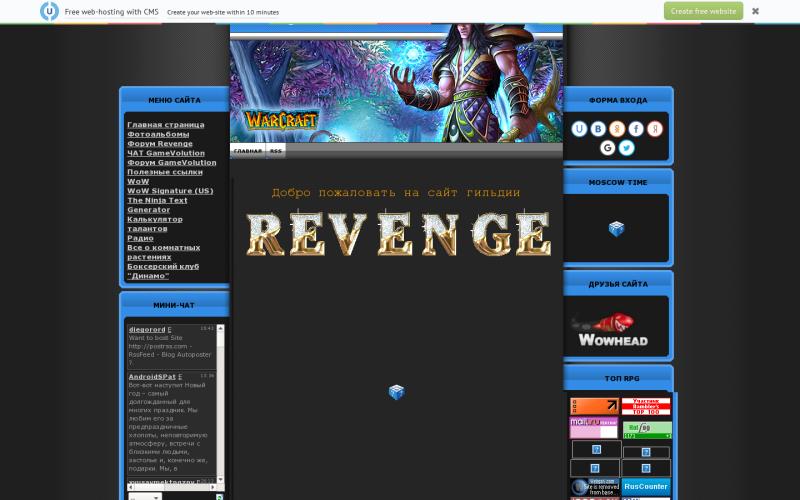Click the RusCounter badge
Image resolution: width=800 pixels, height=500 pixels.
[x=645, y=486]
